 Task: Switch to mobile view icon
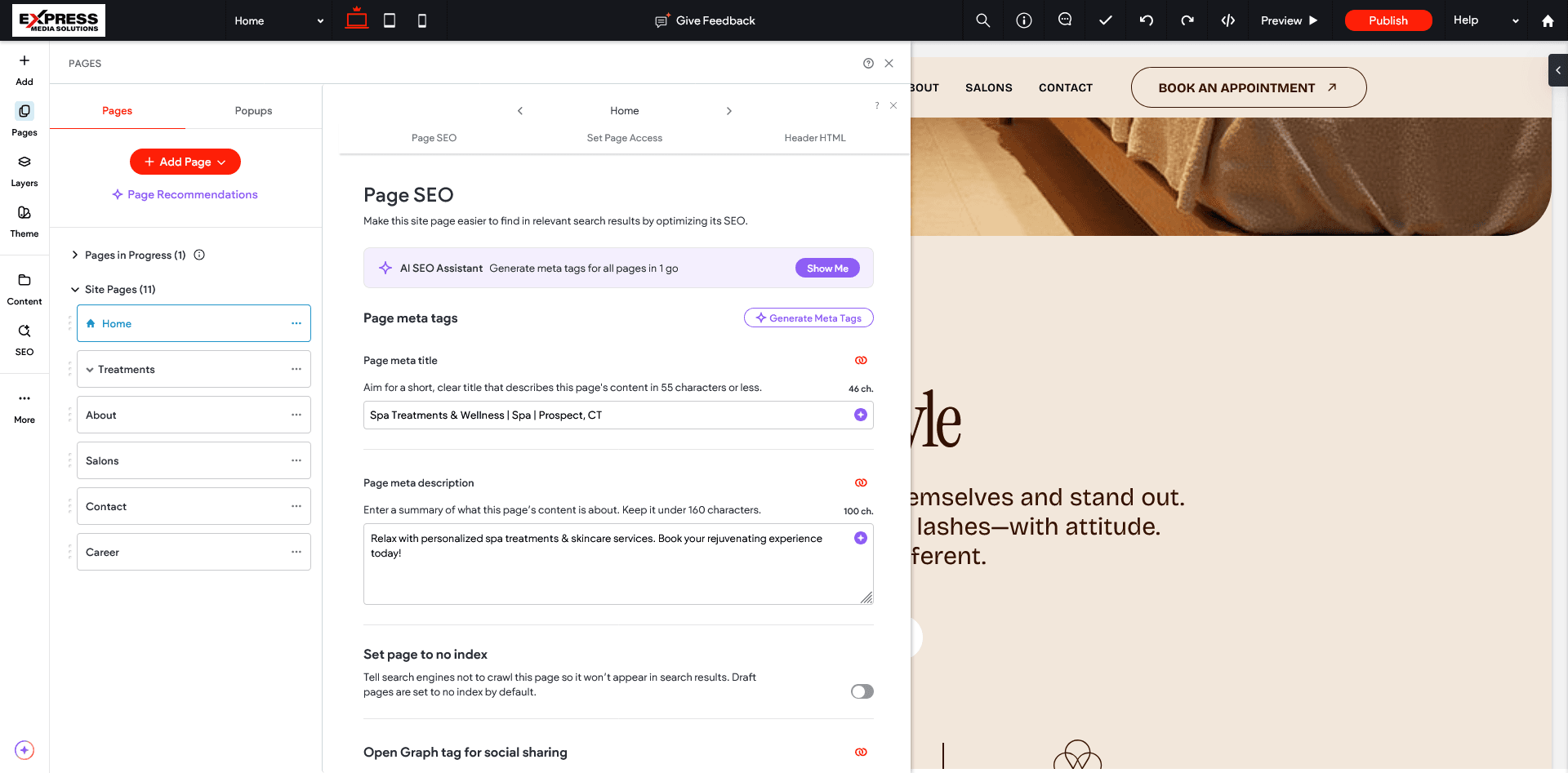pyautogui.click(x=422, y=20)
